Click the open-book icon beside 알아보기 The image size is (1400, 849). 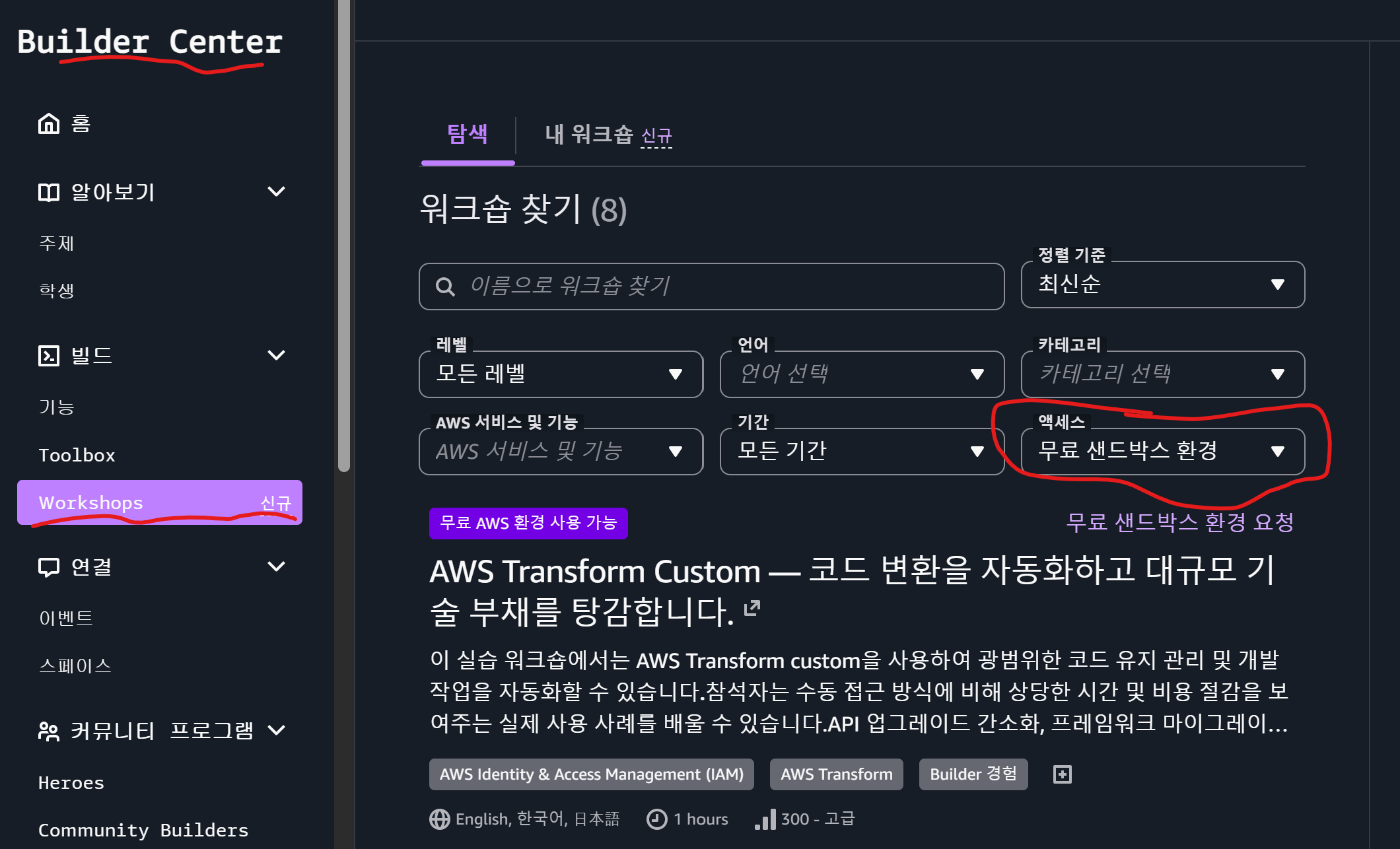49,192
